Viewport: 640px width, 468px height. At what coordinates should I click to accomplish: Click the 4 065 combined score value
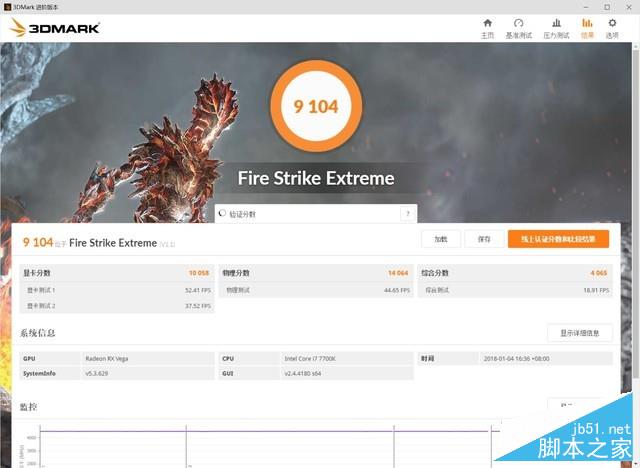tap(599, 273)
